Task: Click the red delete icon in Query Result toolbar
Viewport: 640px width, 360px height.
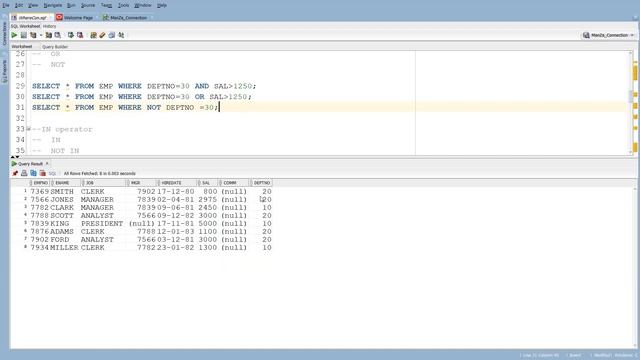Action: tap(42, 173)
